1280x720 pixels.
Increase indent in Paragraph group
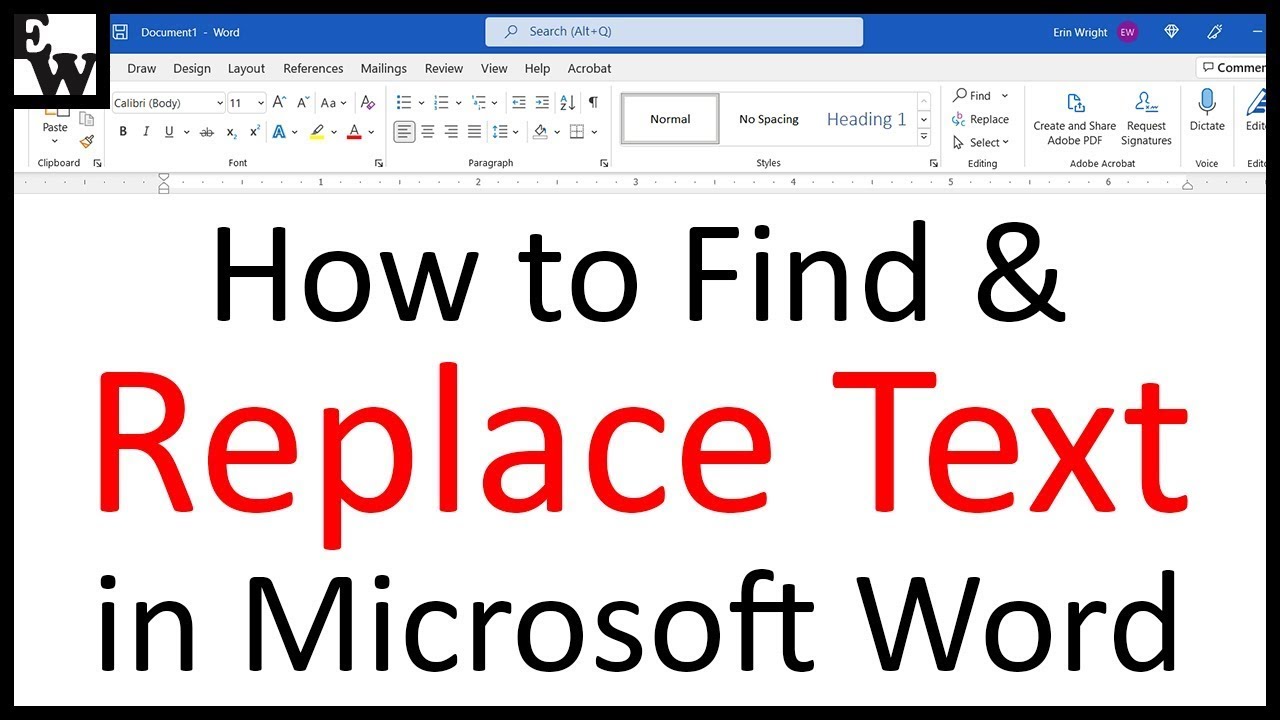tap(542, 103)
